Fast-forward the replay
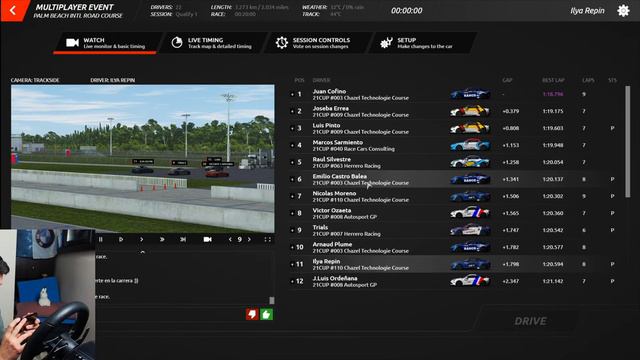This screenshot has width=640, height=360. [162, 240]
